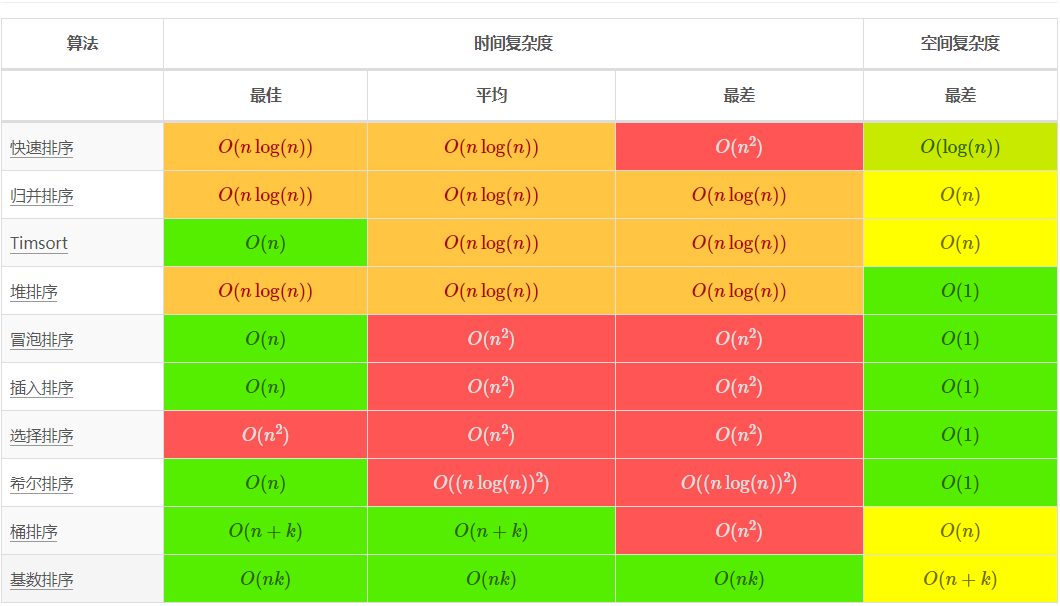Viewport: 1060px width, 606px height.
Task: Follow the 冒泡排序 link
Action: 42,340
